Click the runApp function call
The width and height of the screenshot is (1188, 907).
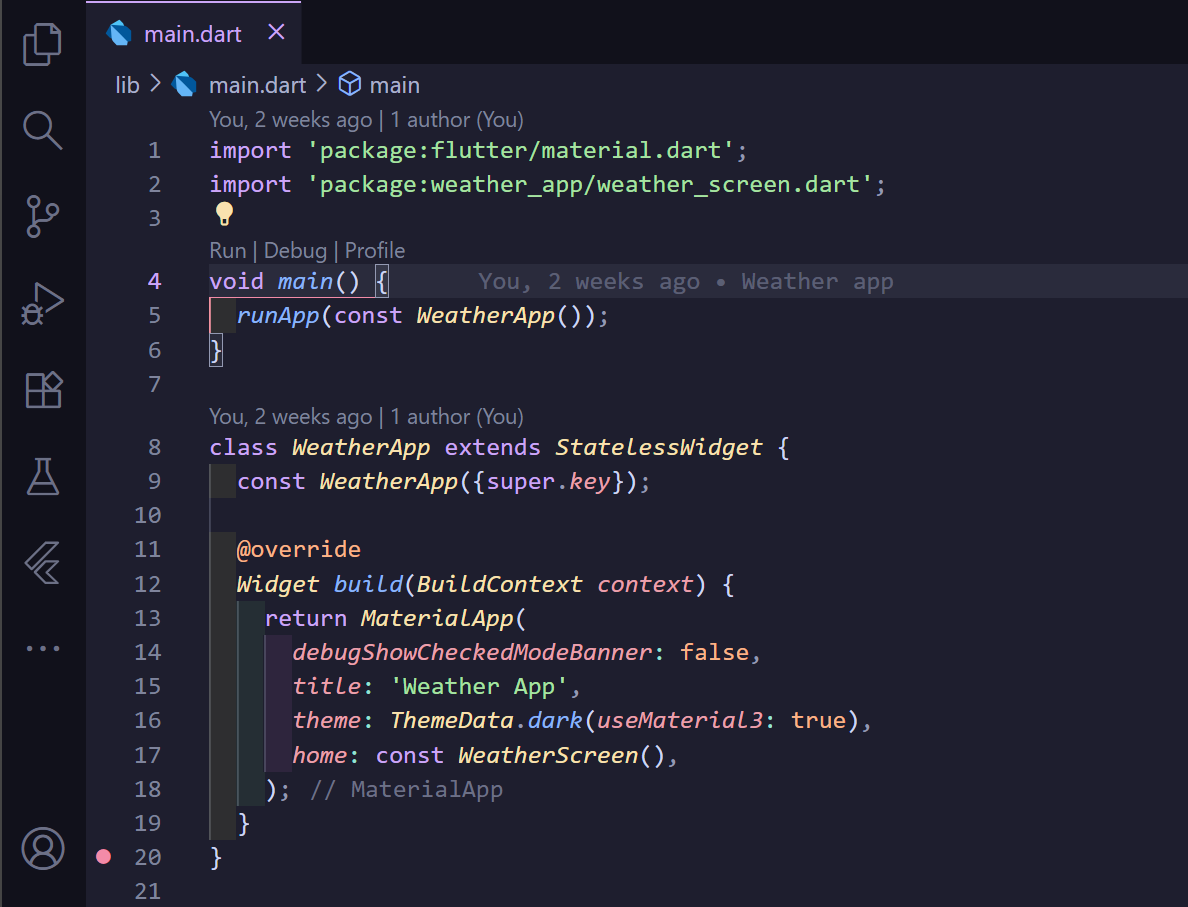tap(278, 315)
